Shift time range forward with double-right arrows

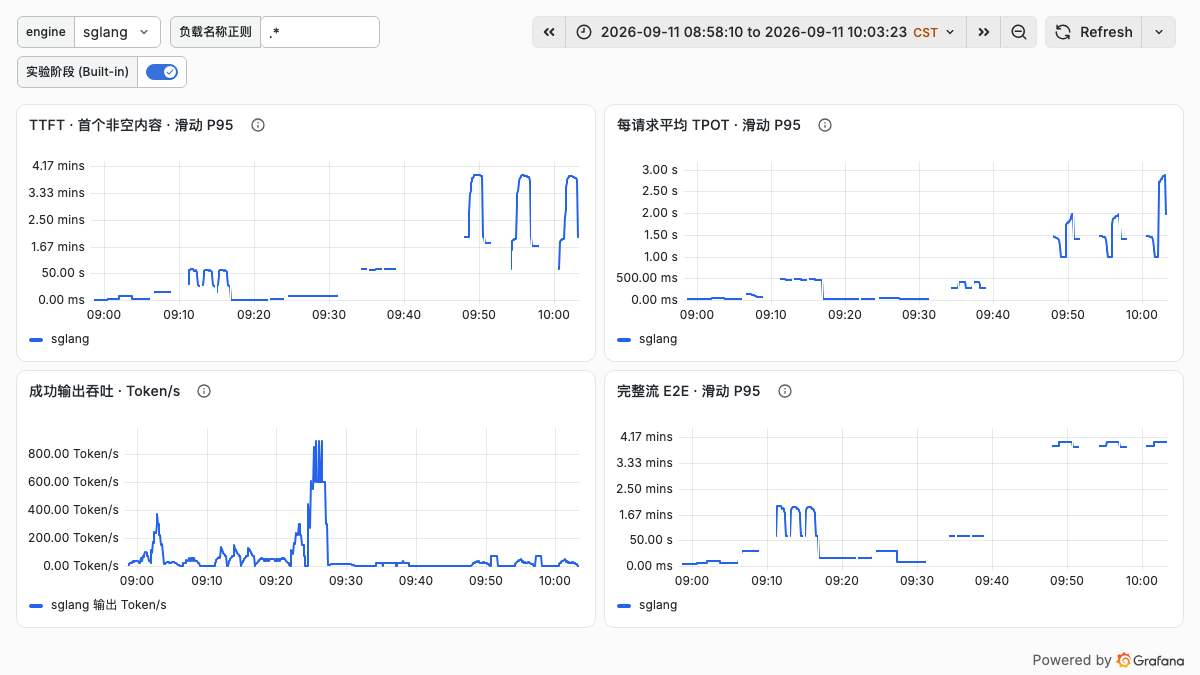(x=984, y=32)
